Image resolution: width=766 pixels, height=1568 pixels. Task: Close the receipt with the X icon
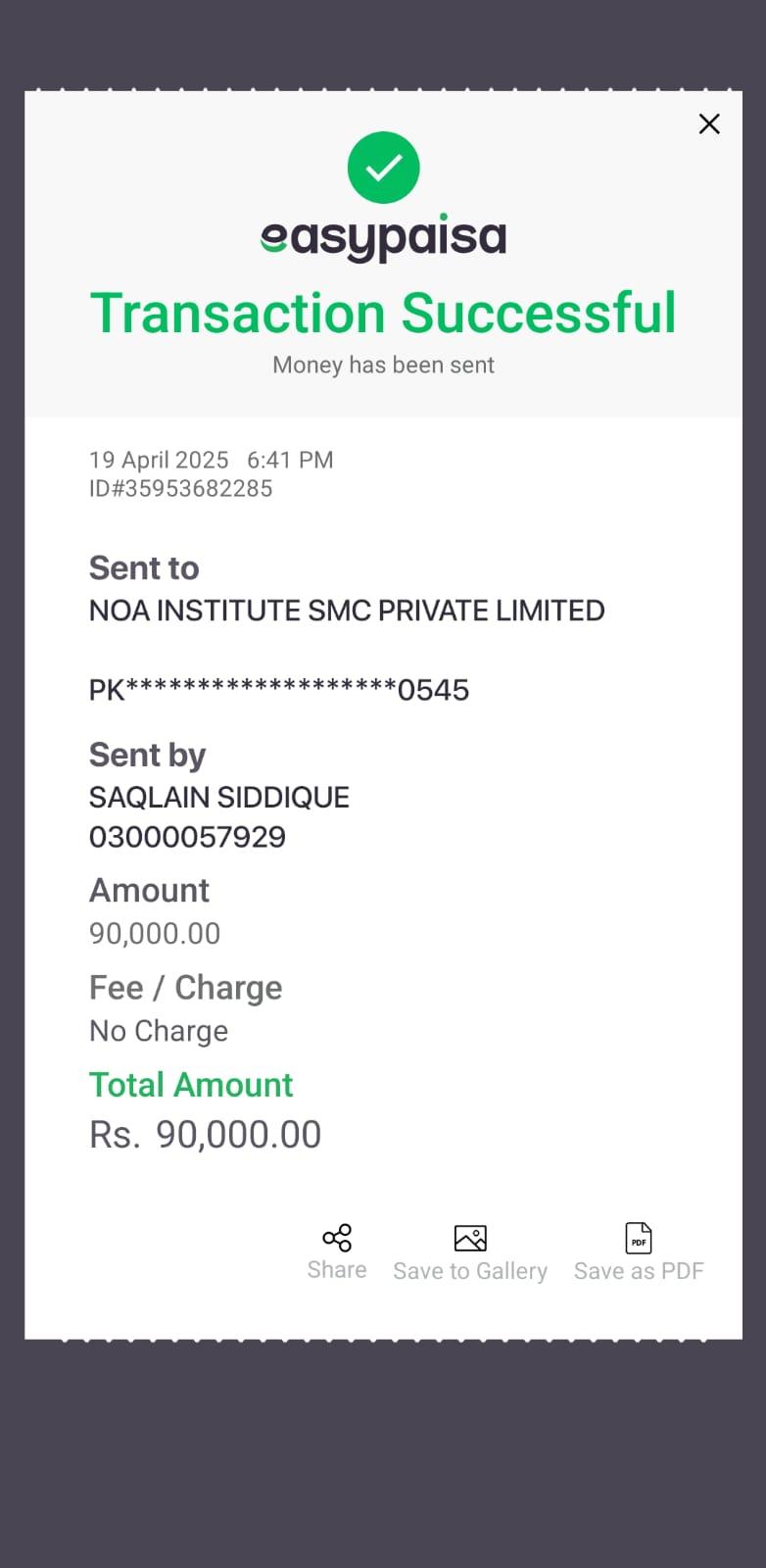point(709,123)
